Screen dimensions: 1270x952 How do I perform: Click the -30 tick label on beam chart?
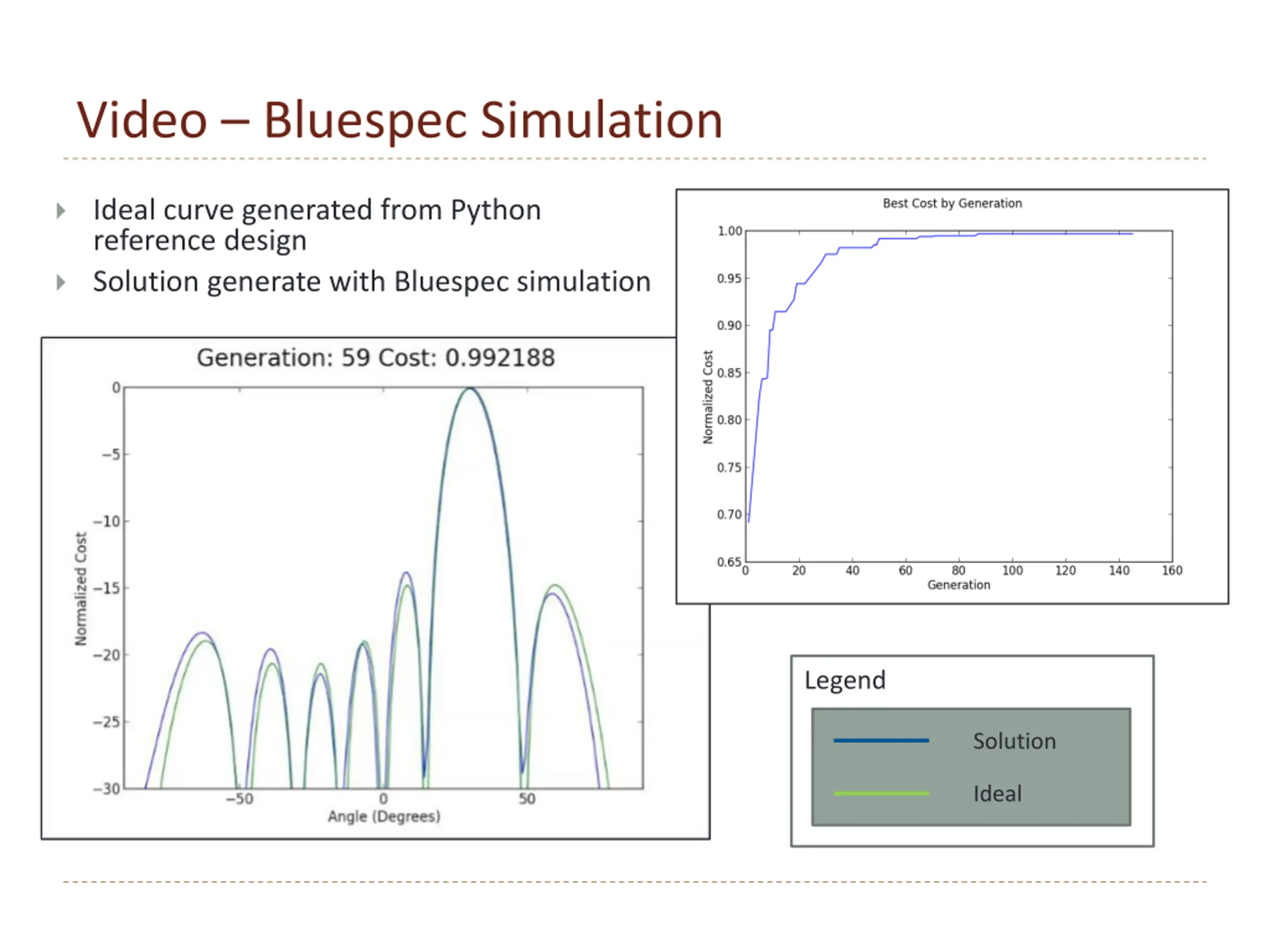coord(107,789)
